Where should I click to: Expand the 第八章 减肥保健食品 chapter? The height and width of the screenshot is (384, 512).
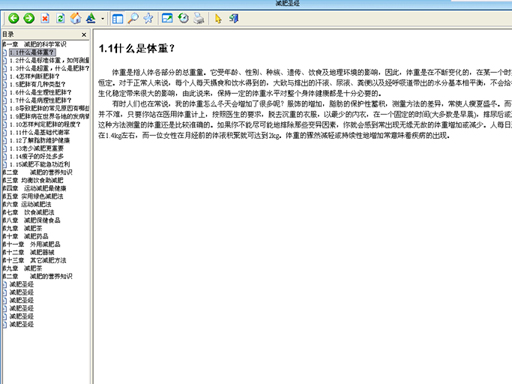click(x=31, y=220)
